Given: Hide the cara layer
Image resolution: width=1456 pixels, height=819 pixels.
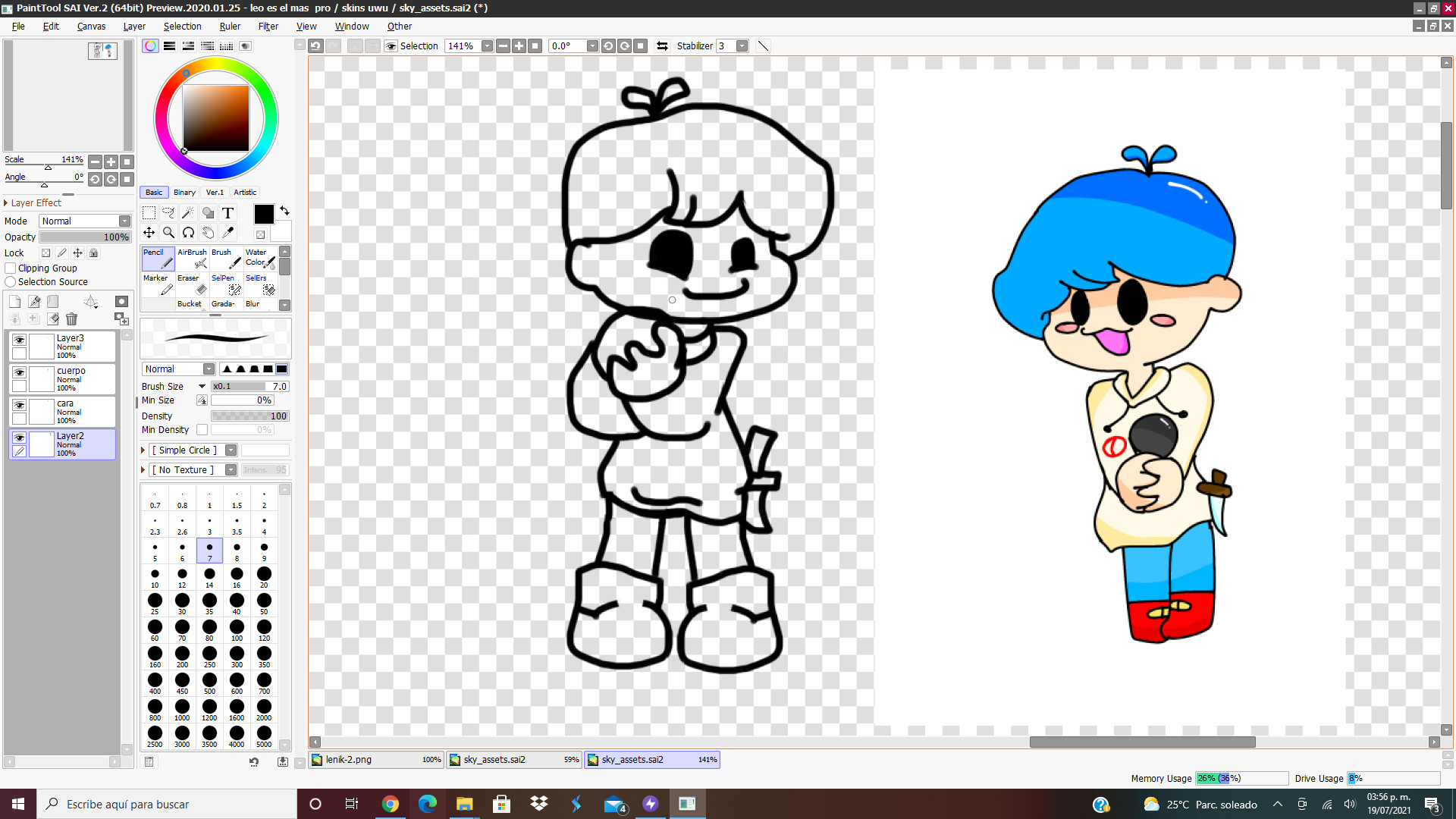Looking at the screenshot, I should [19, 406].
